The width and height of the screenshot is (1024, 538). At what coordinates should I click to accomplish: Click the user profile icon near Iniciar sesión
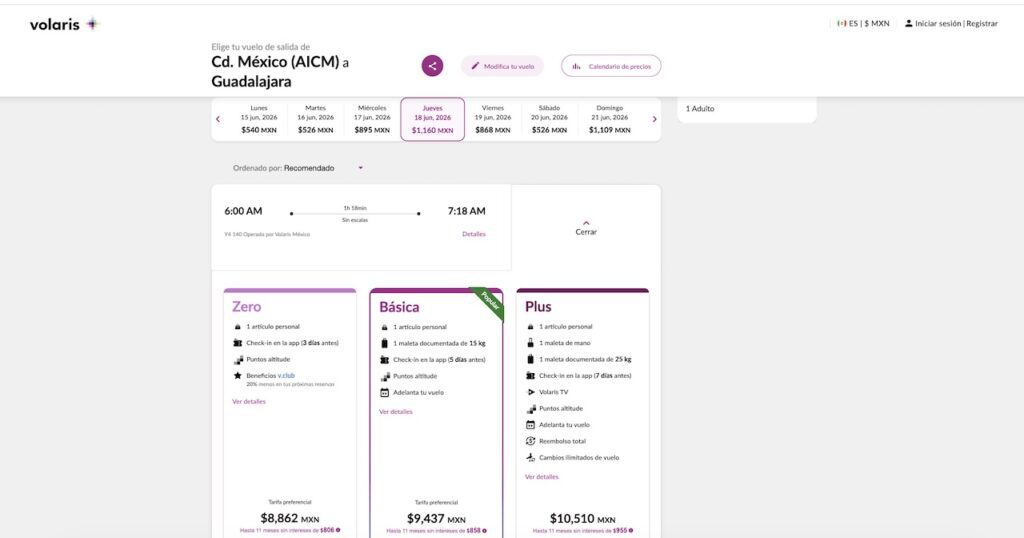click(908, 24)
